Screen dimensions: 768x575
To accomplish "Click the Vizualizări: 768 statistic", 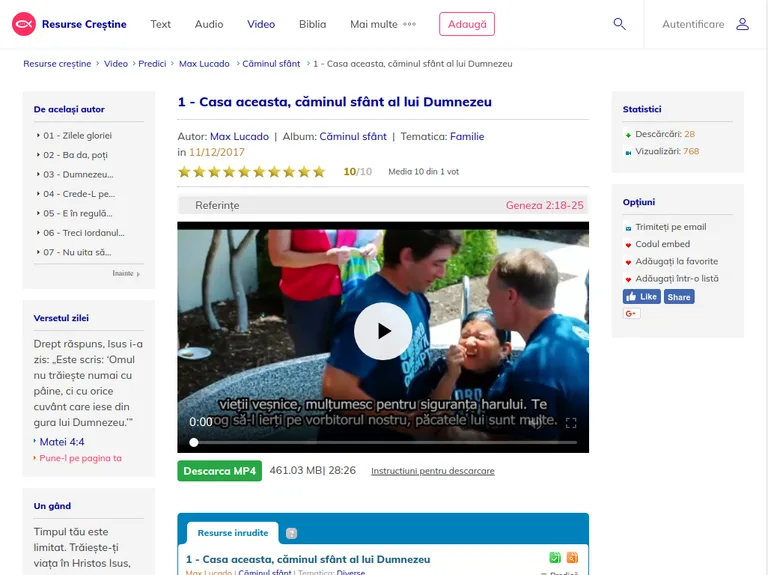I will 667,151.
